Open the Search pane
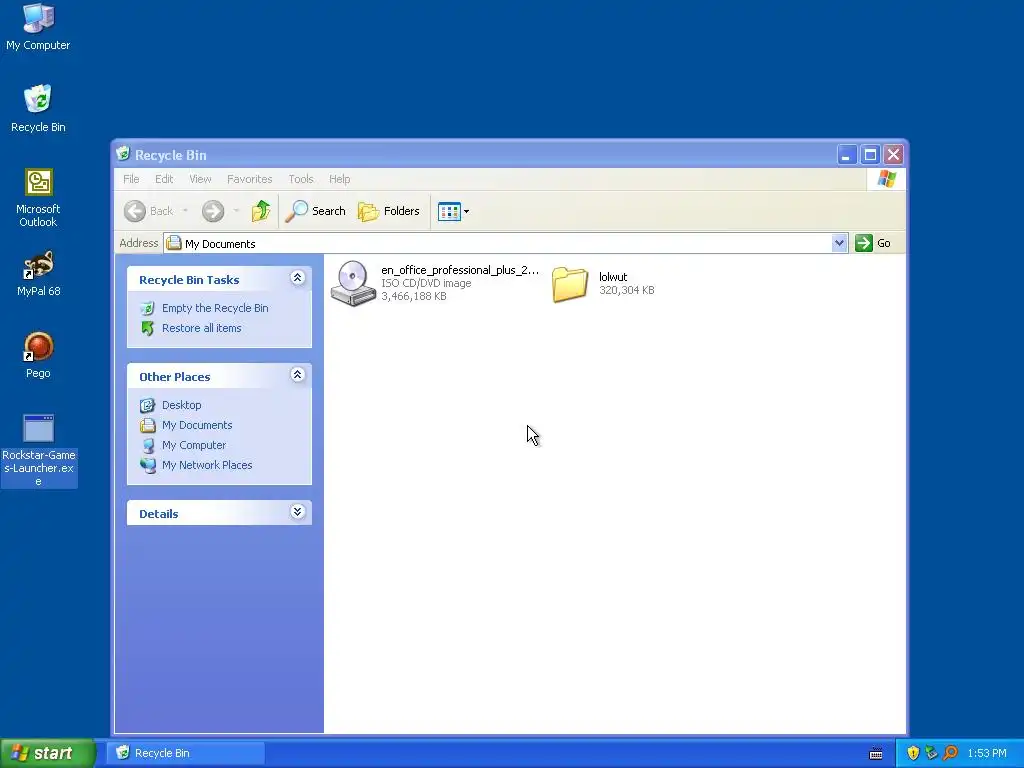The height and width of the screenshot is (768, 1024). pos(315,211)
